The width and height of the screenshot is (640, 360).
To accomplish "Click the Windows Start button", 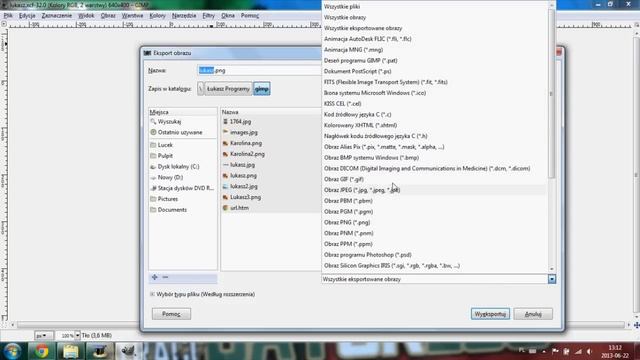I will click(12, 351).
